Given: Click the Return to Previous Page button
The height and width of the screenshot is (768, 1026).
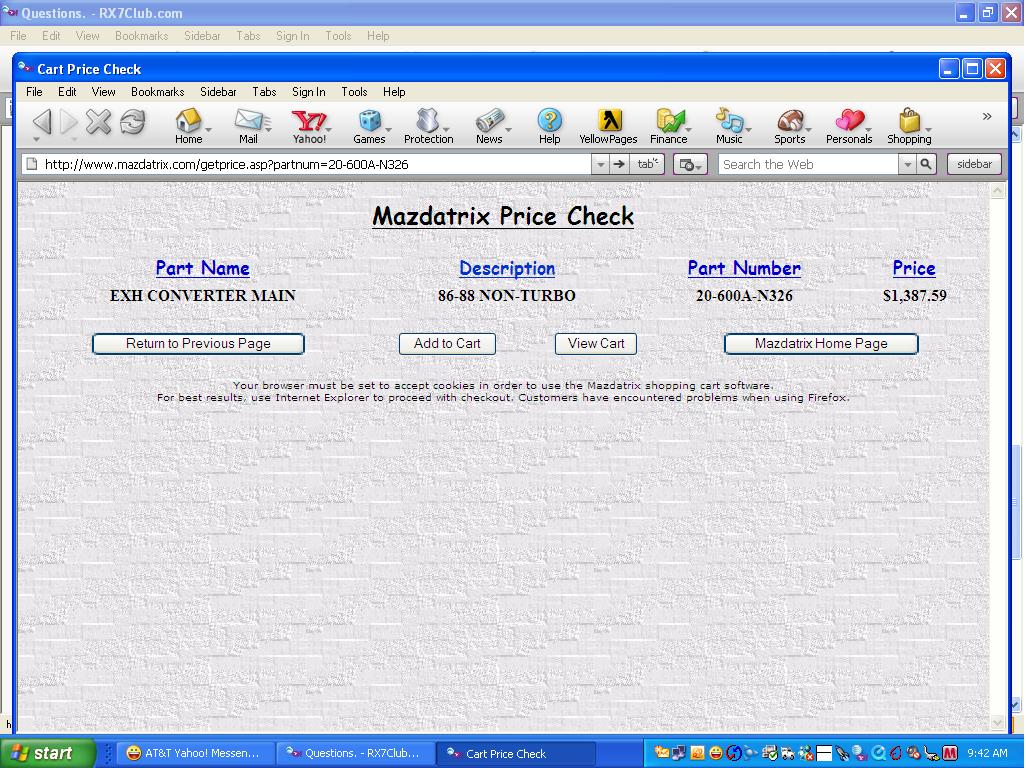Looking at the screenshot, I should tap(198, 343).
